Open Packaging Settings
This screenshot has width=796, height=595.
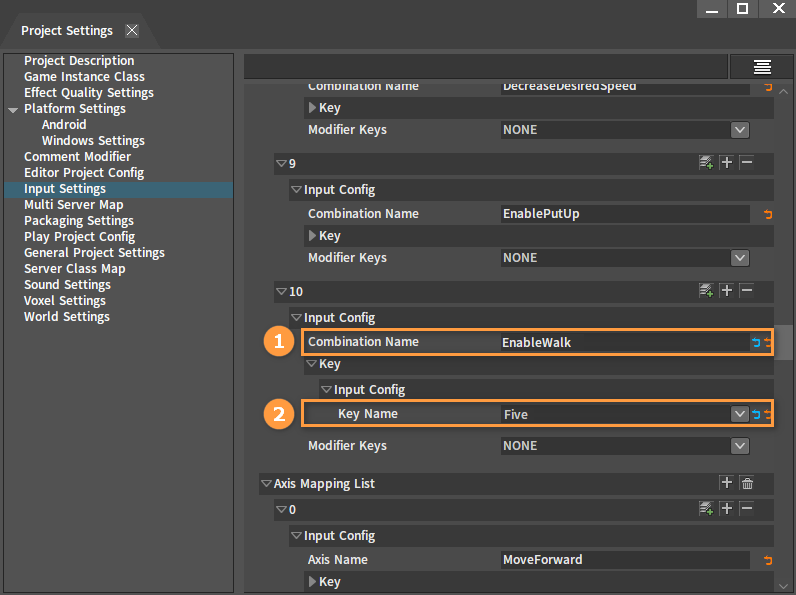79,221
